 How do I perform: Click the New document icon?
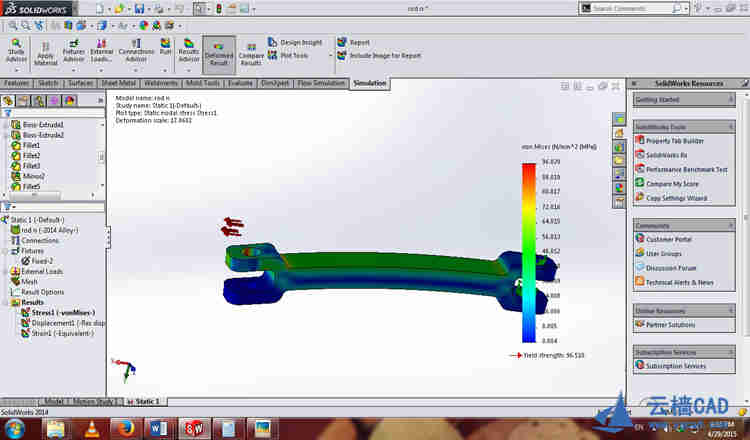(x=99, y=8)
